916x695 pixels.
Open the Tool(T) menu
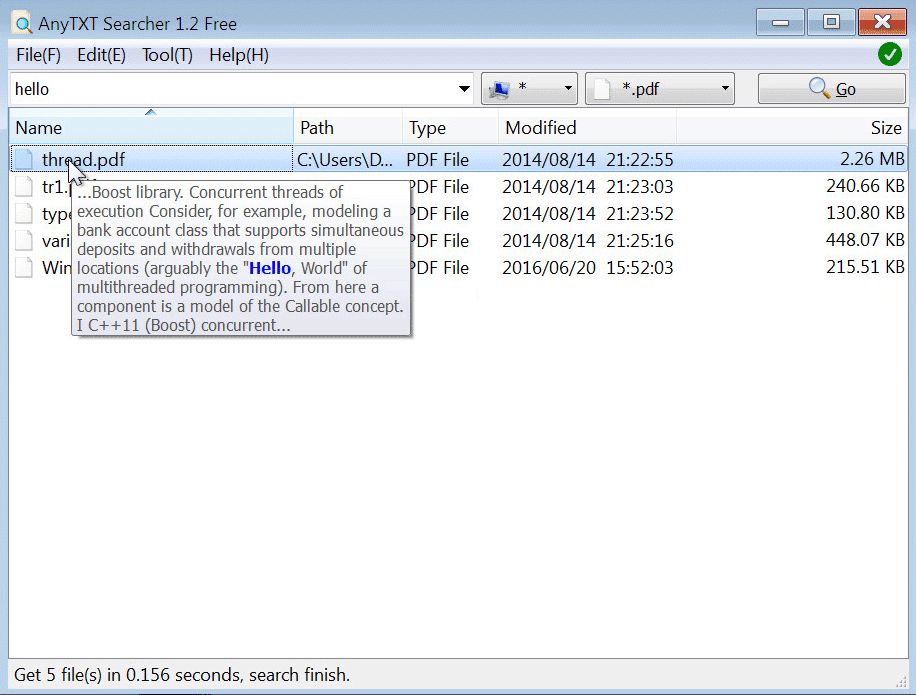(168, 55)
